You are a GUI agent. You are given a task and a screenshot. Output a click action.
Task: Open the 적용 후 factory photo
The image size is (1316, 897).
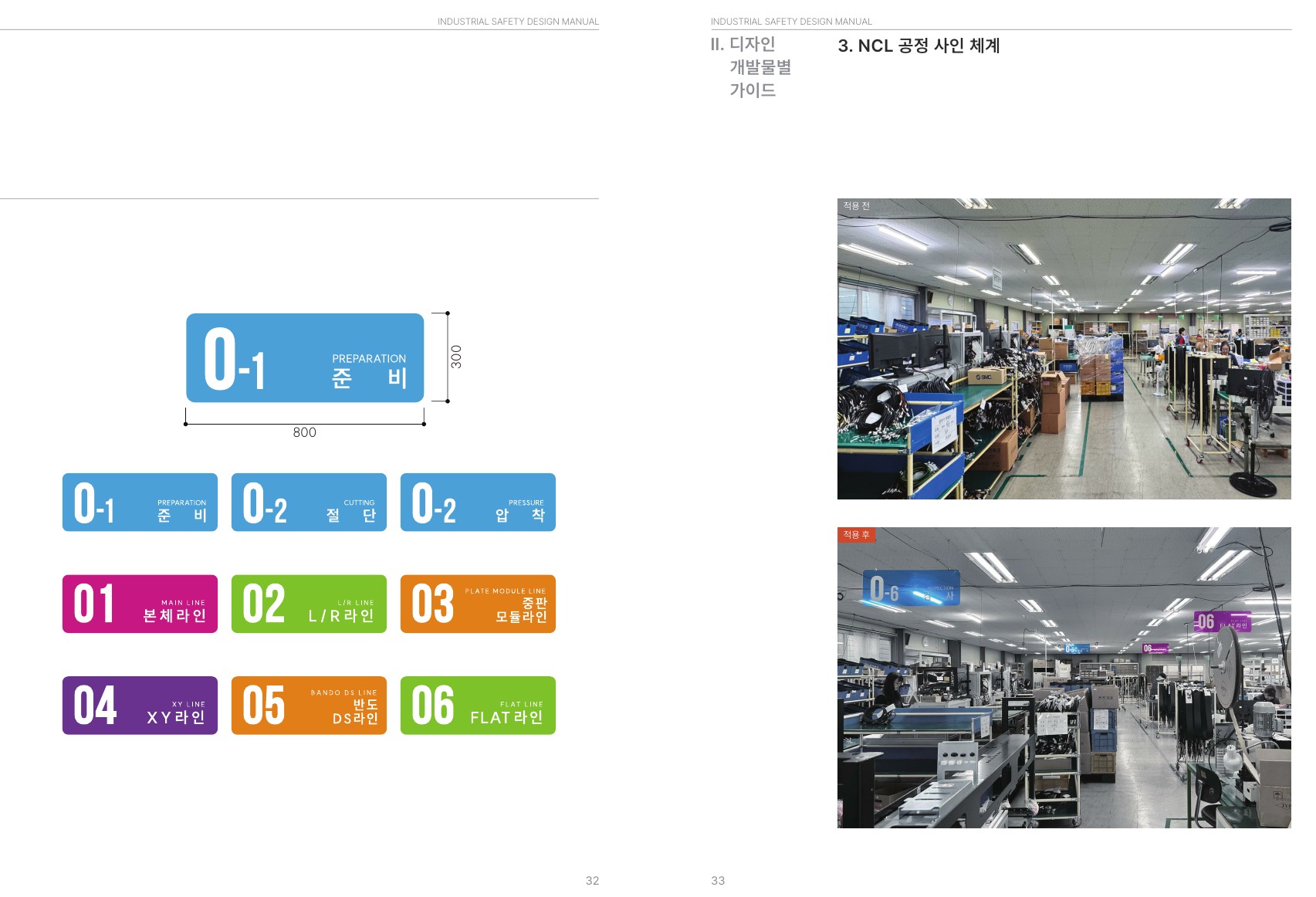coord(1064,678)
